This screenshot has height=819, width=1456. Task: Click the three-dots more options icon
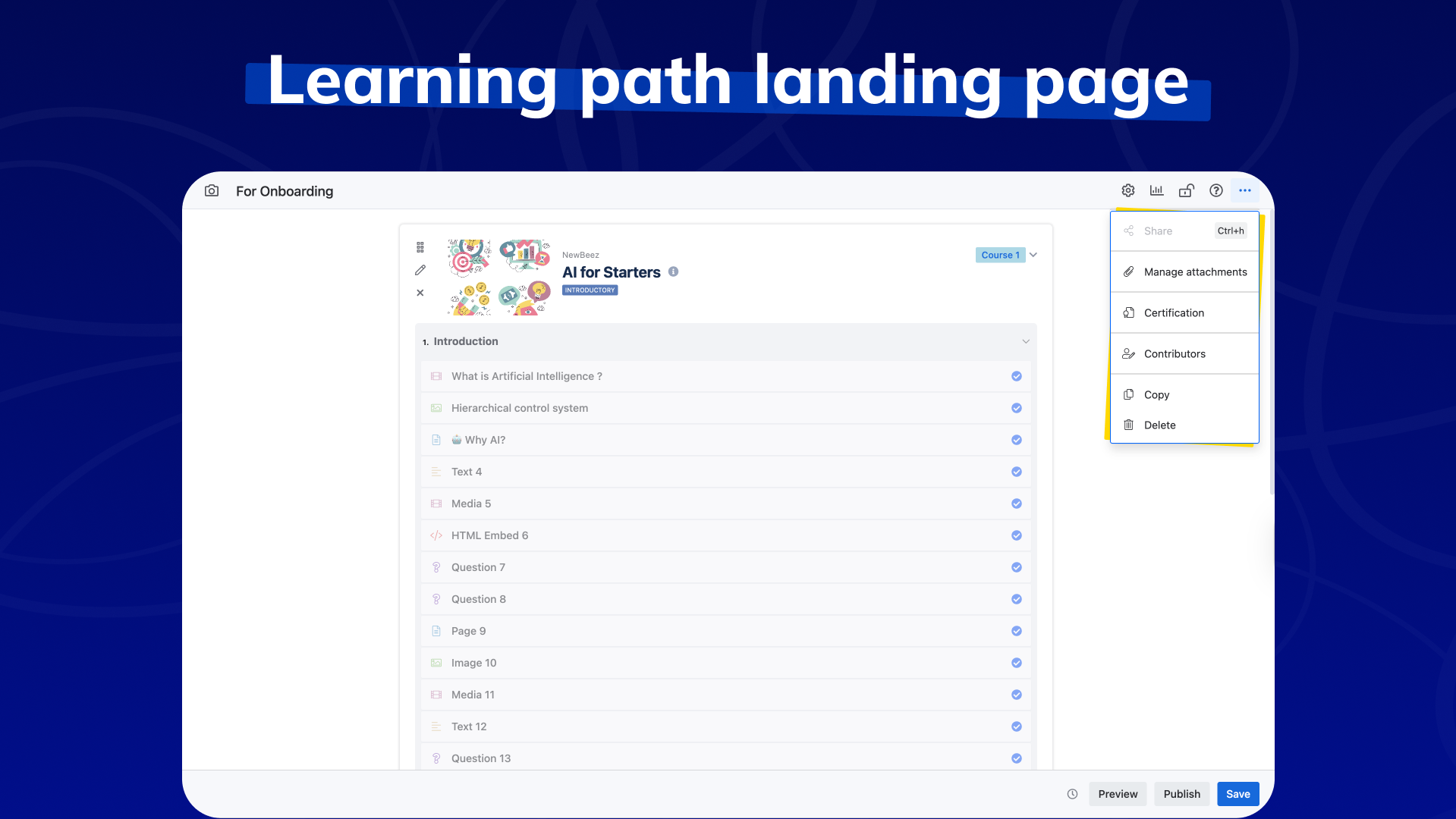pyautogui.click(x=1245, y=190)
